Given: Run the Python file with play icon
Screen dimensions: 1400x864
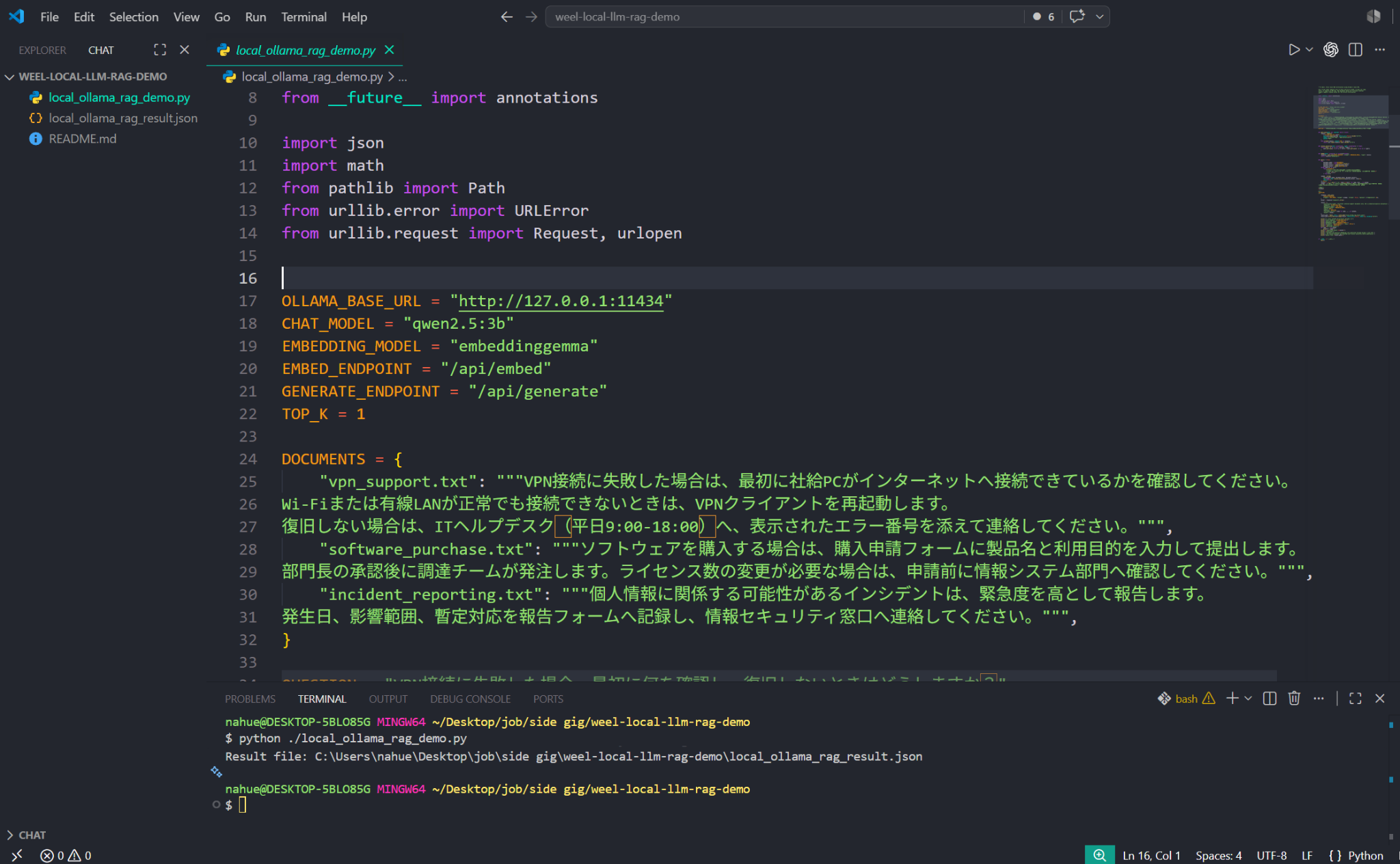Looking at the screenshot, I should [x=1293, y=50].
